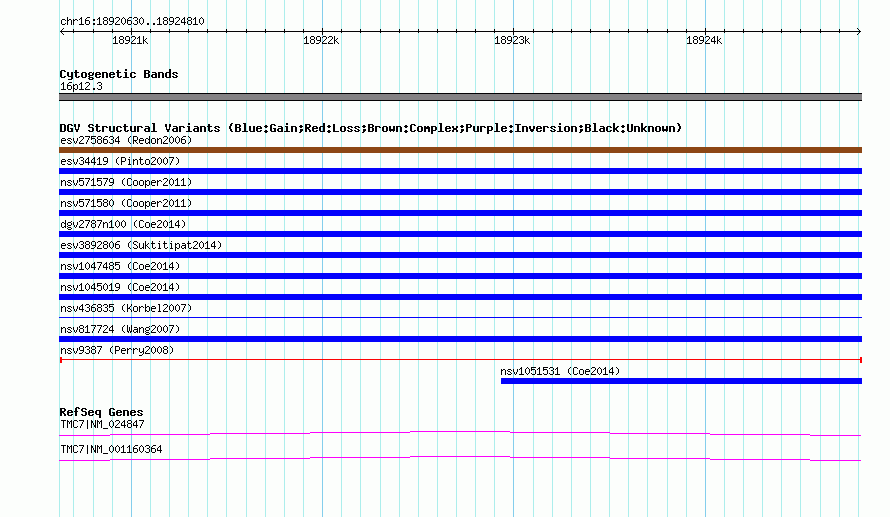Click the 18923k ruler tick label

(512, 40)
